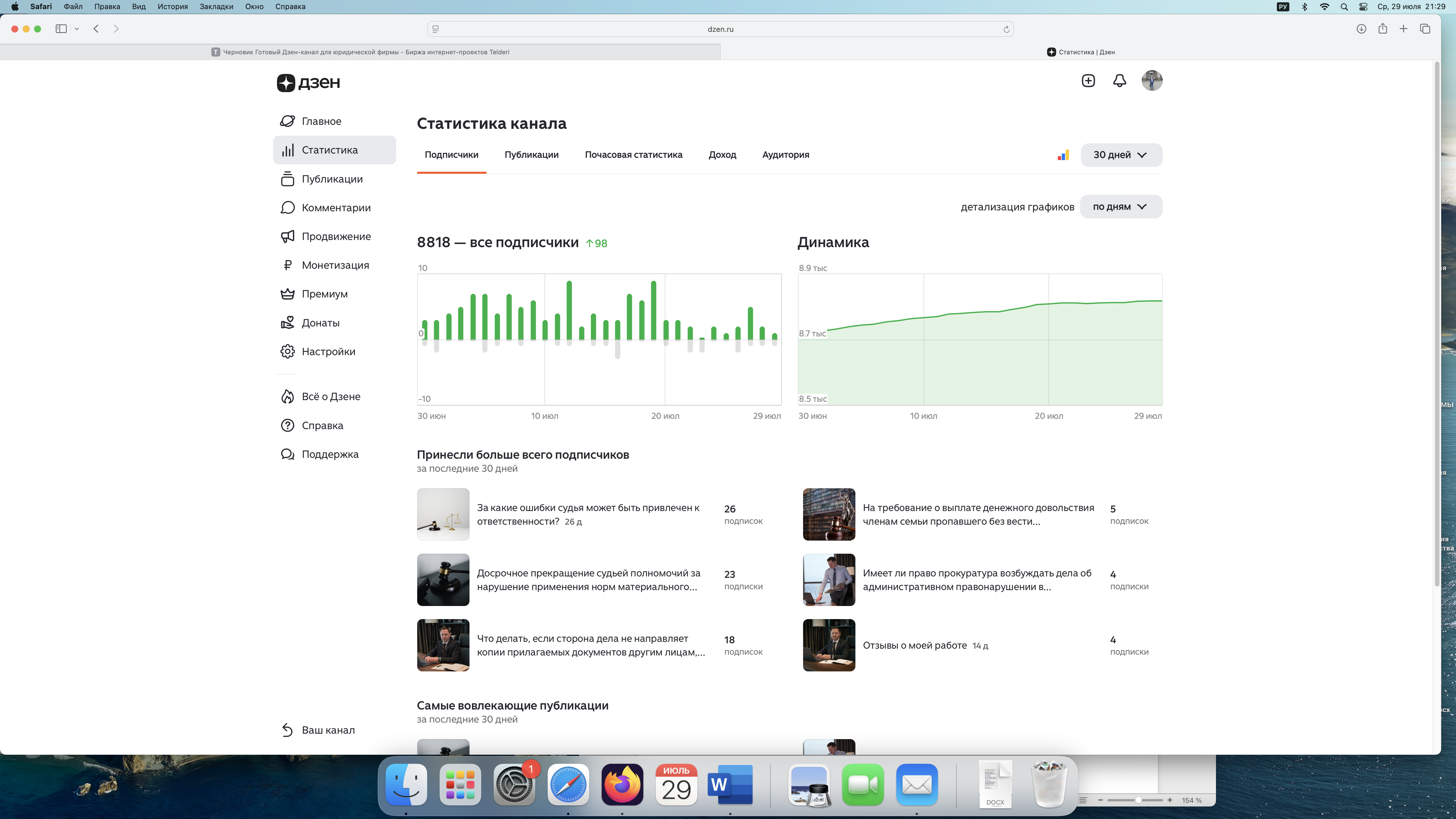
Task: Go to Главное in sidebar
Action: click(x=335, y=121)
